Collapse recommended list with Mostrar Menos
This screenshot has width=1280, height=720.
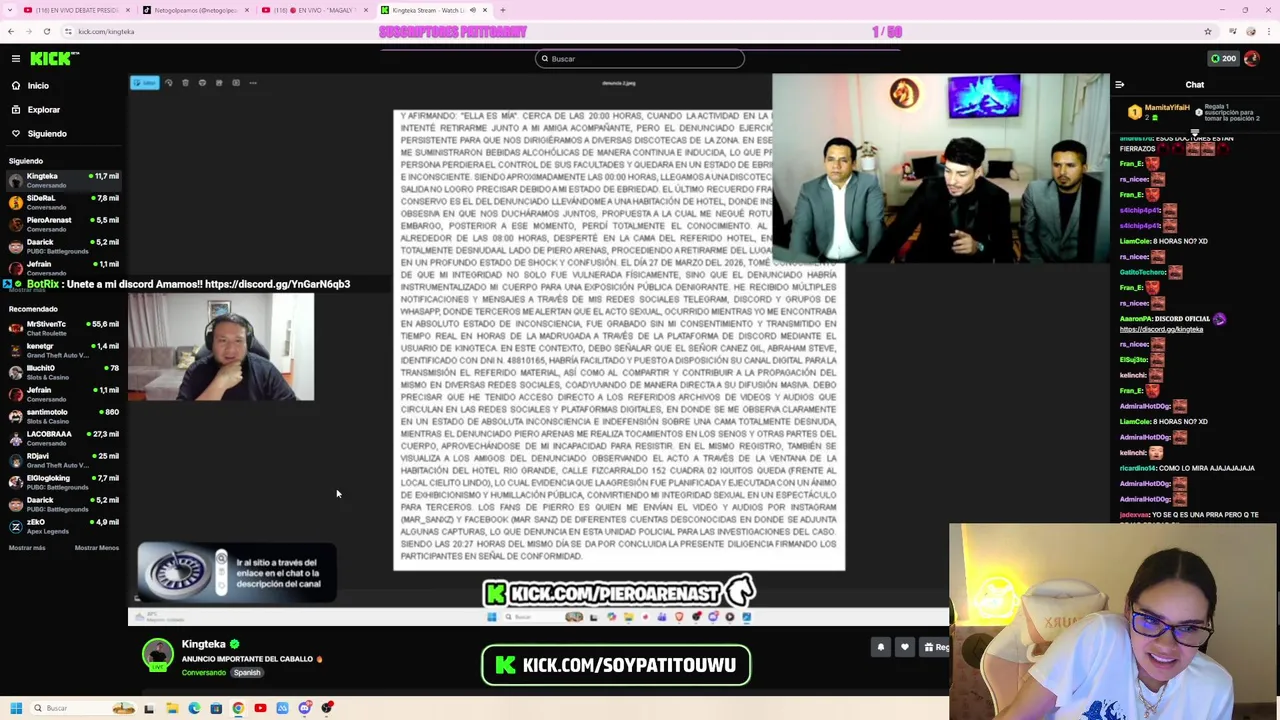pyautogui.click(x=97, y=548)
